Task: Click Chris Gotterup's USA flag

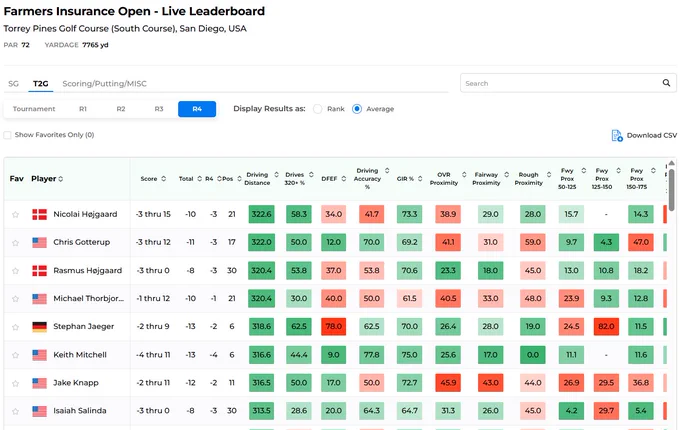Action: click(39, 242)
